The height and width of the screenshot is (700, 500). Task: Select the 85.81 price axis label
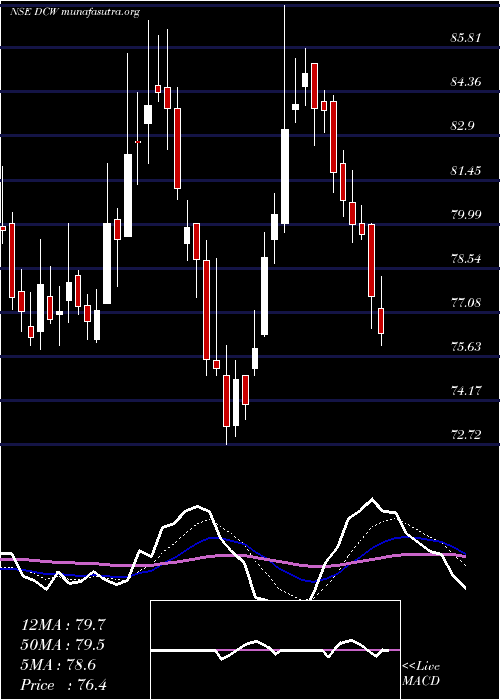pos(466,38)
